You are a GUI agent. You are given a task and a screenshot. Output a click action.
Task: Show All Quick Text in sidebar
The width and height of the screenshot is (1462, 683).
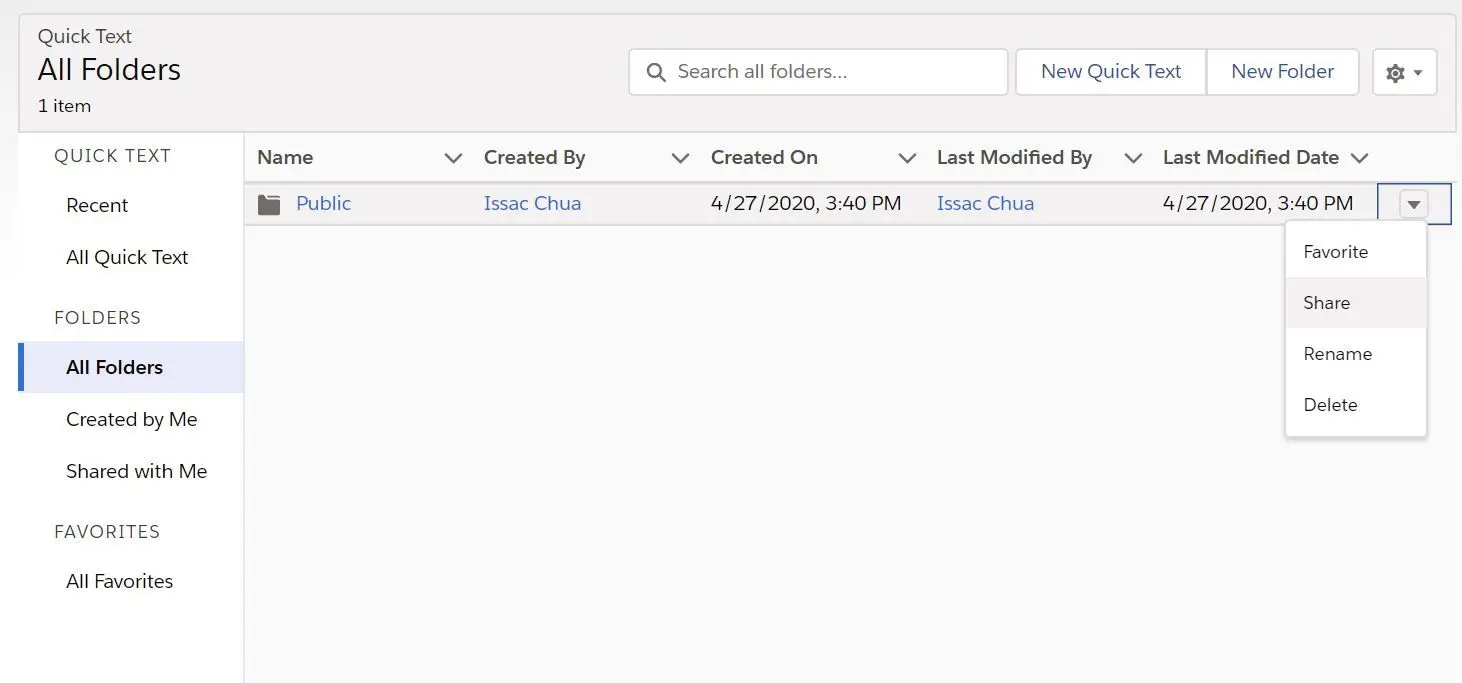click(x=127, y=257)
